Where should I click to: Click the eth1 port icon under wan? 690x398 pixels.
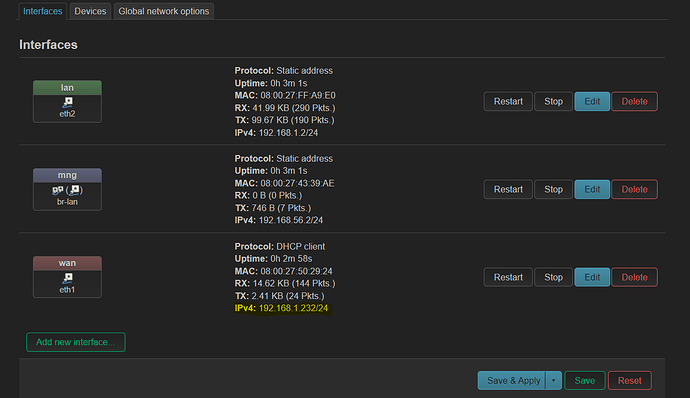(67, 278)
